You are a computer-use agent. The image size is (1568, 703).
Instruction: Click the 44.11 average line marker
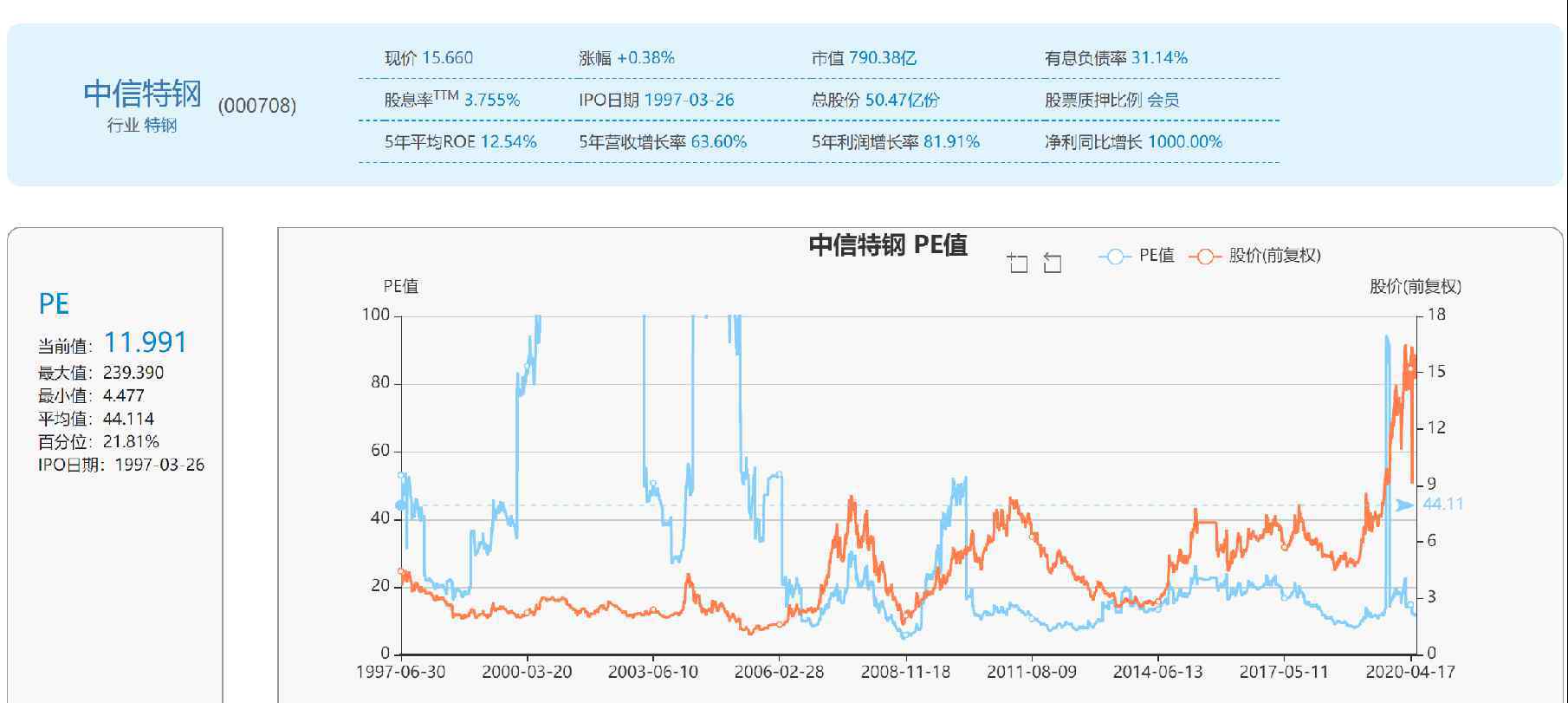pyautogui.click(x=1442, y=504)
